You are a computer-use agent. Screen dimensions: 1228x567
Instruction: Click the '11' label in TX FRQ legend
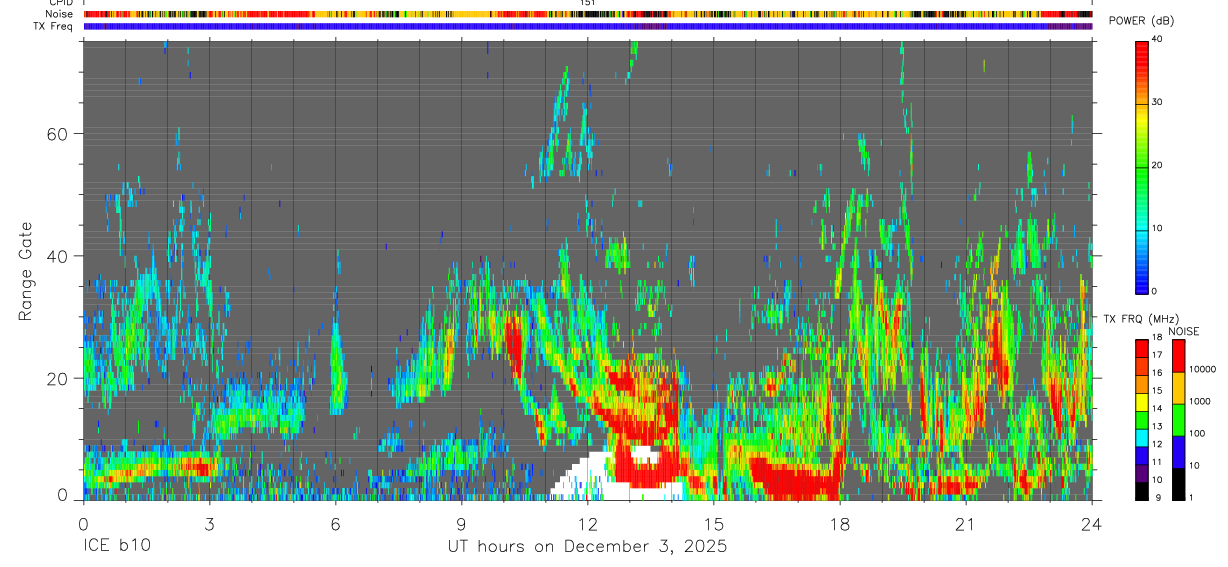tap(1158, 462)
